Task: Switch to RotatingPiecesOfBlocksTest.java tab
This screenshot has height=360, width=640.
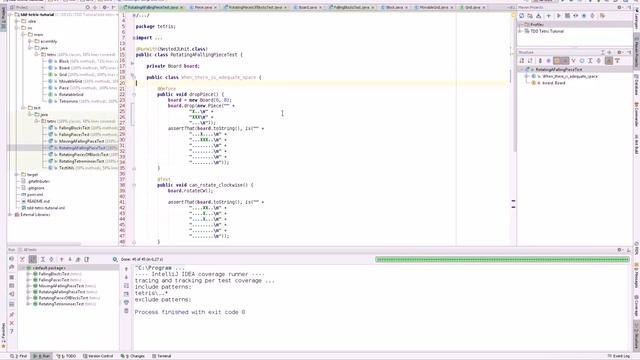Action: pyautogui.click(x=256, y=7)
